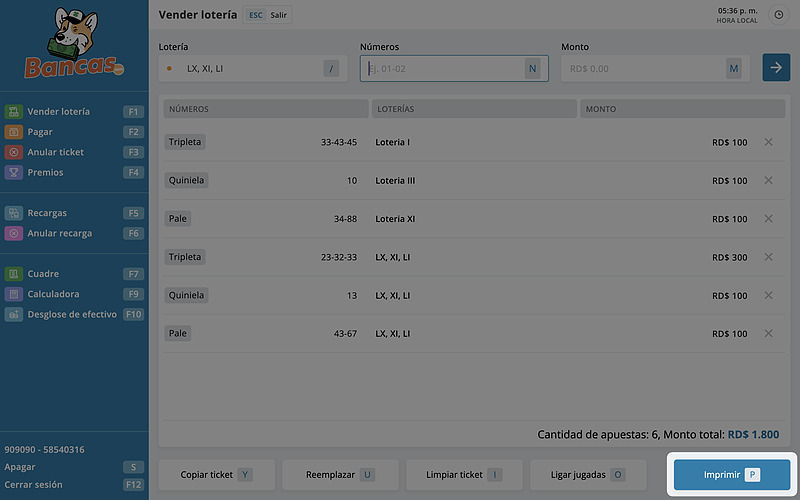Click the clock icon at top right
Image resolution: width=800 pixels, height=500 pixels.
779,16
